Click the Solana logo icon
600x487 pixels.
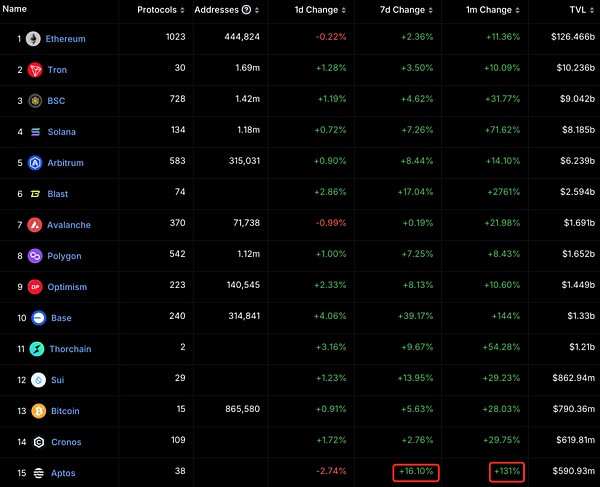point(35,132)
